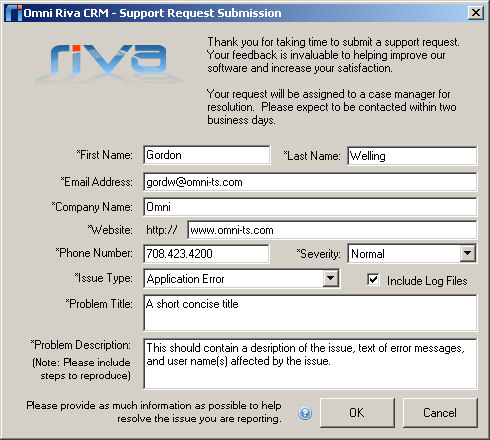Image resolution: width=490 pixels, height=440 pixels.
Task: Click the Company Name field showing Omni
Action: 310,207
